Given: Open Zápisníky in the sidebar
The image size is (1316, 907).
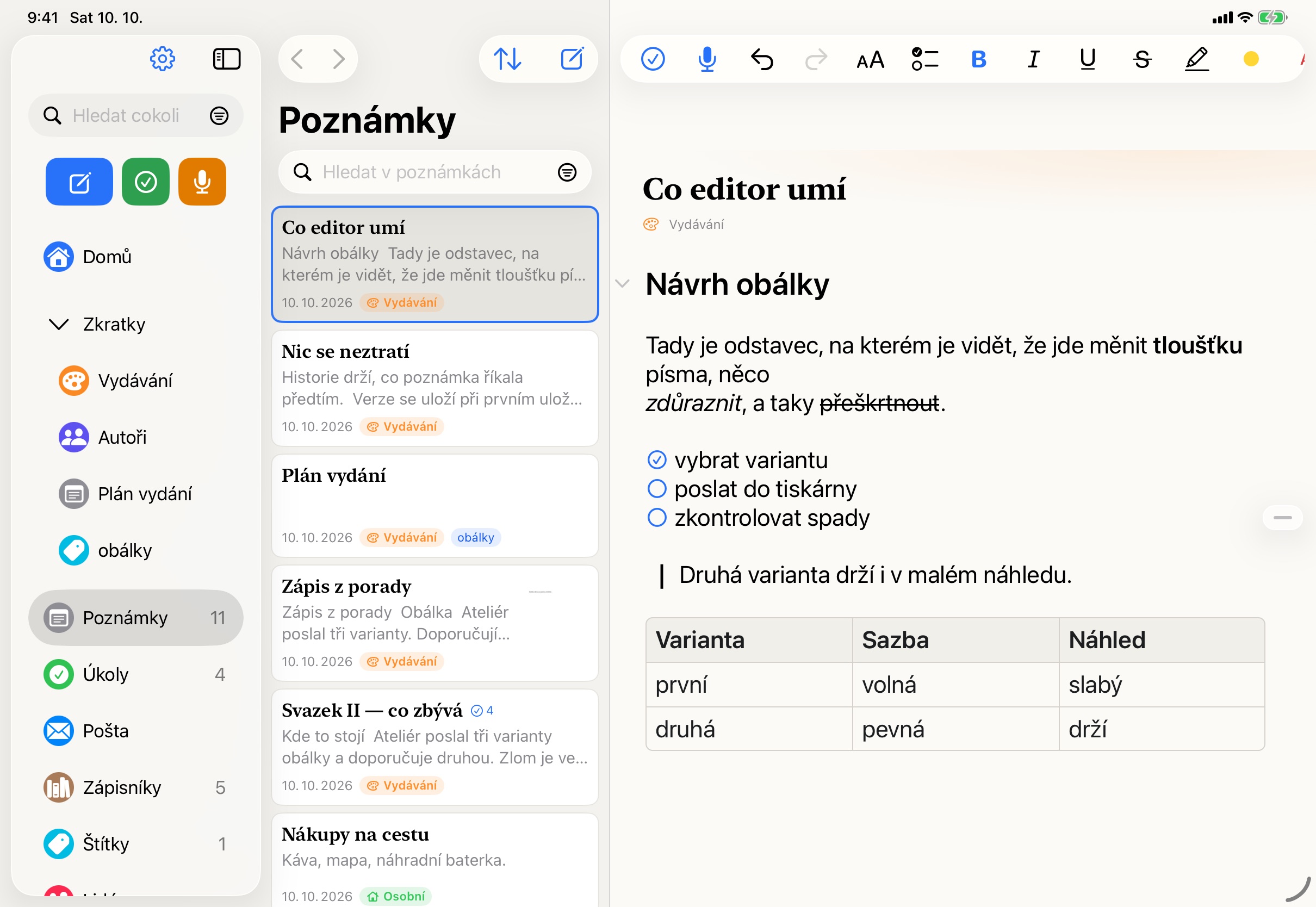Looking at the screenshot, I should (x=136, y=787).
